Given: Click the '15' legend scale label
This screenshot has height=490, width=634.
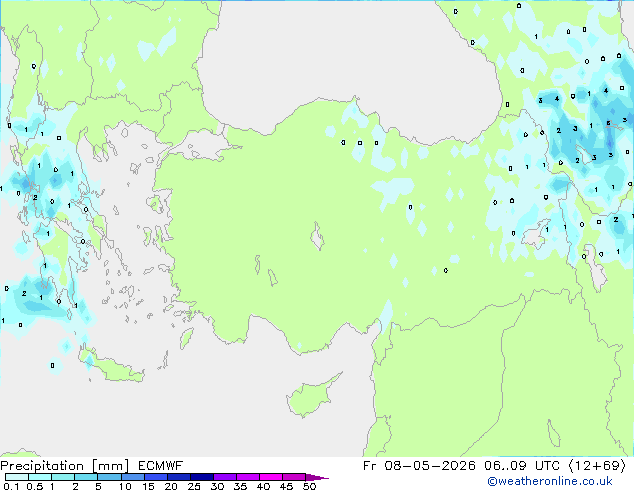Looking at the screenshot, I should click(148, 486).
